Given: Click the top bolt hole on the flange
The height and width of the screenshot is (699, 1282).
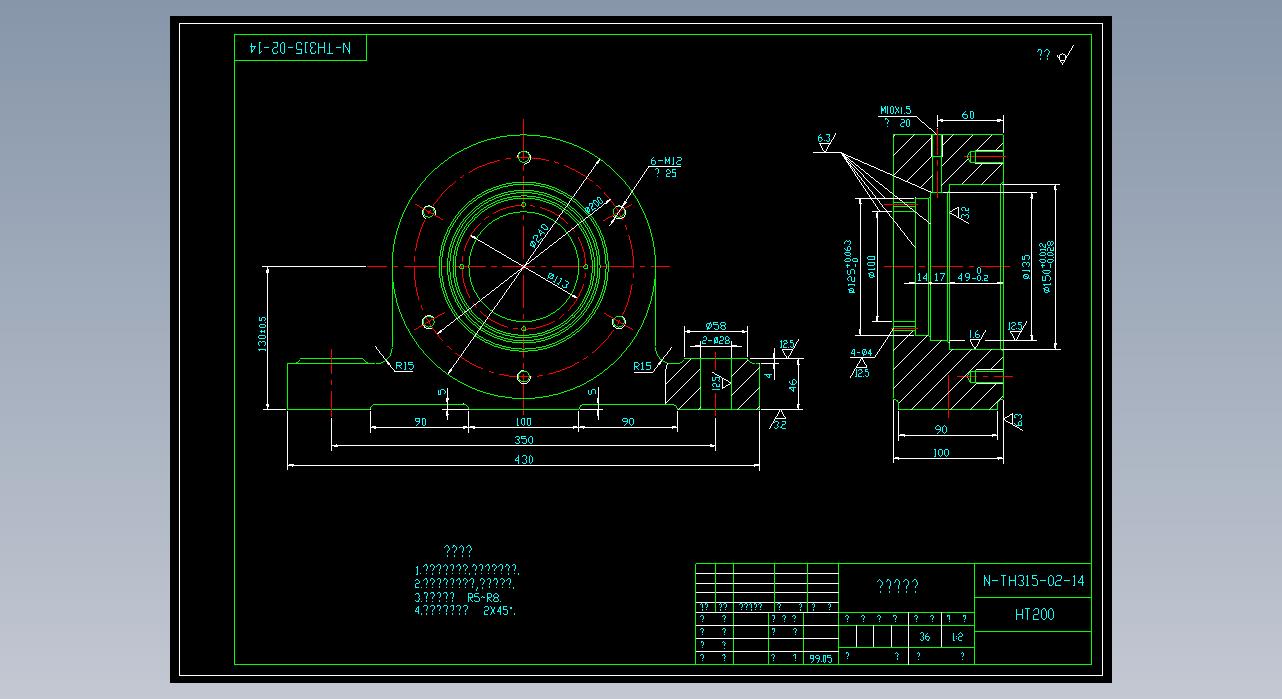Looking at the screenshot, I should [524, 157].
